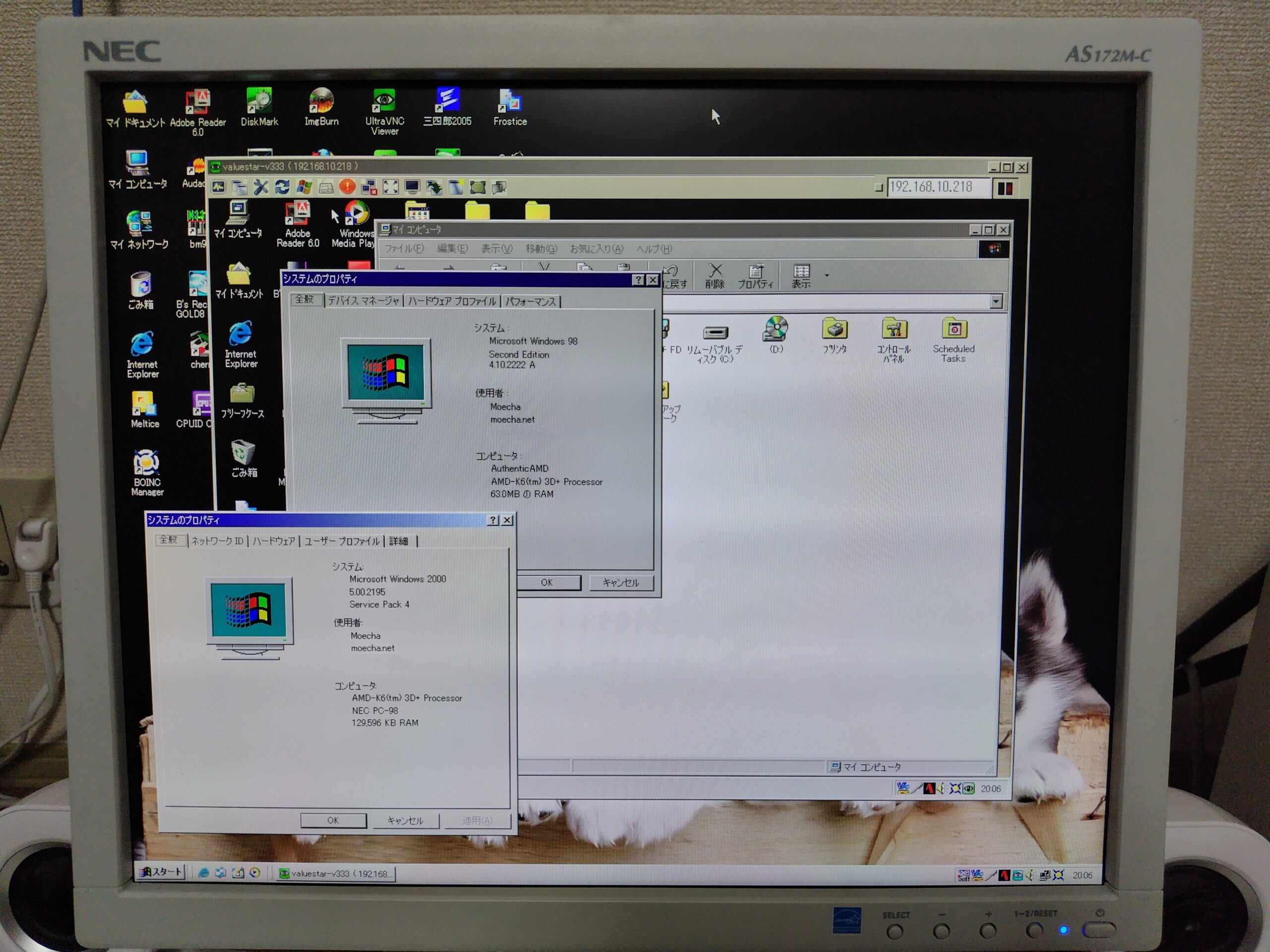Click the keyboard custom key icon

pyautogui.click(x=325, y=187)
